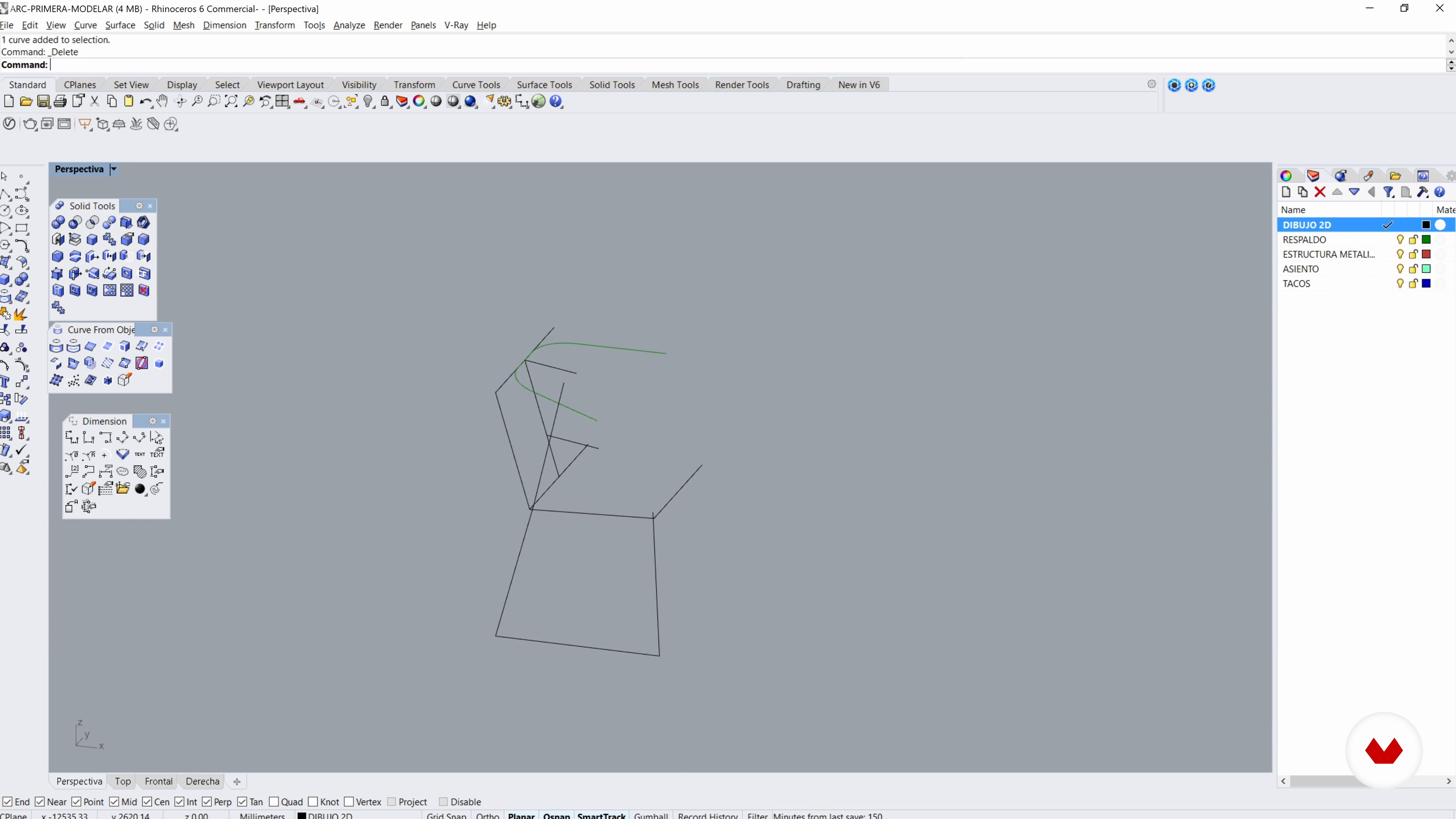
Task: Hide the RESPALDO layer via light bulb
Action: click(x=1400, y=240)
